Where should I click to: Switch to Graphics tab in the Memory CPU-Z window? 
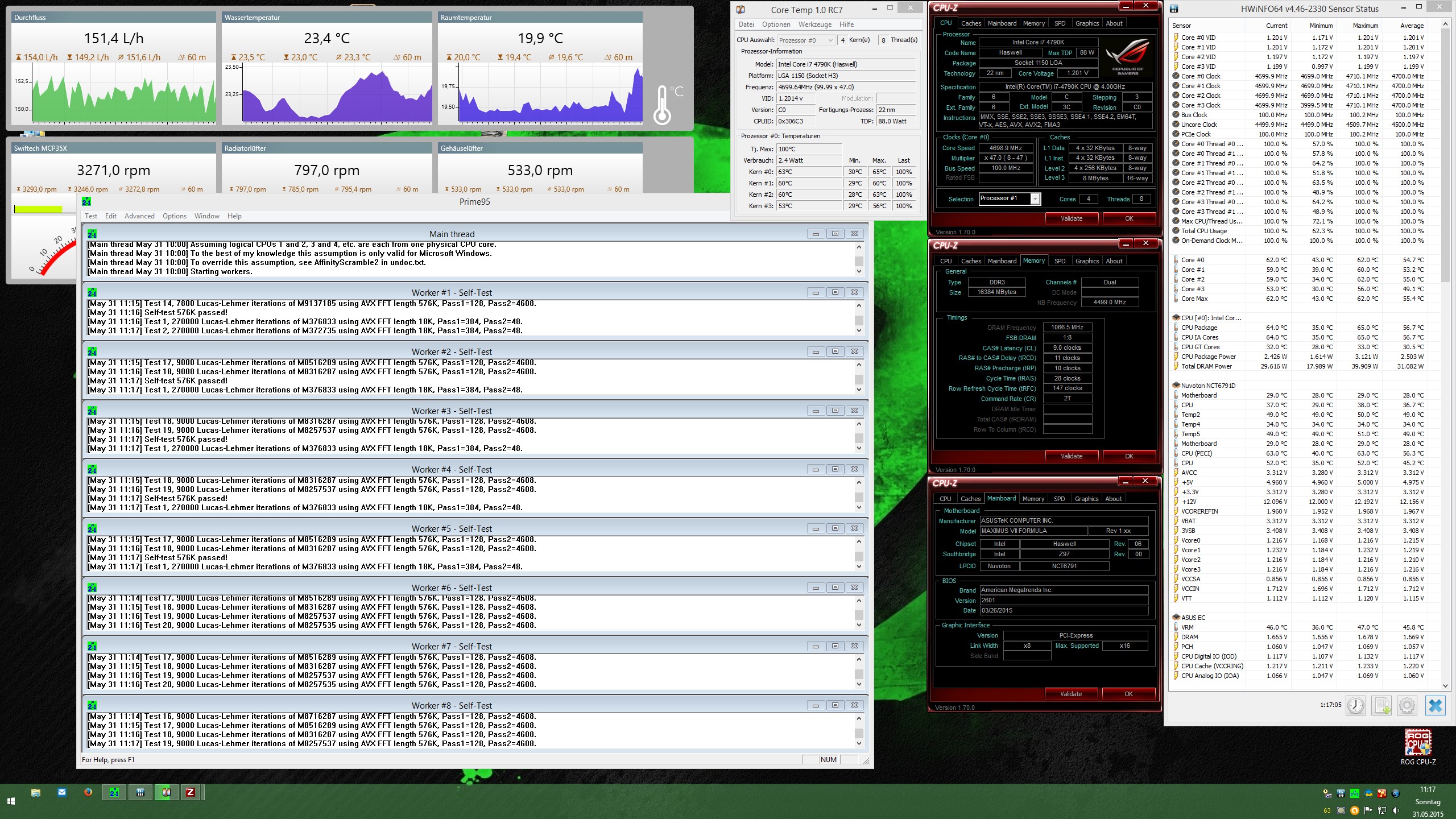1087,261
